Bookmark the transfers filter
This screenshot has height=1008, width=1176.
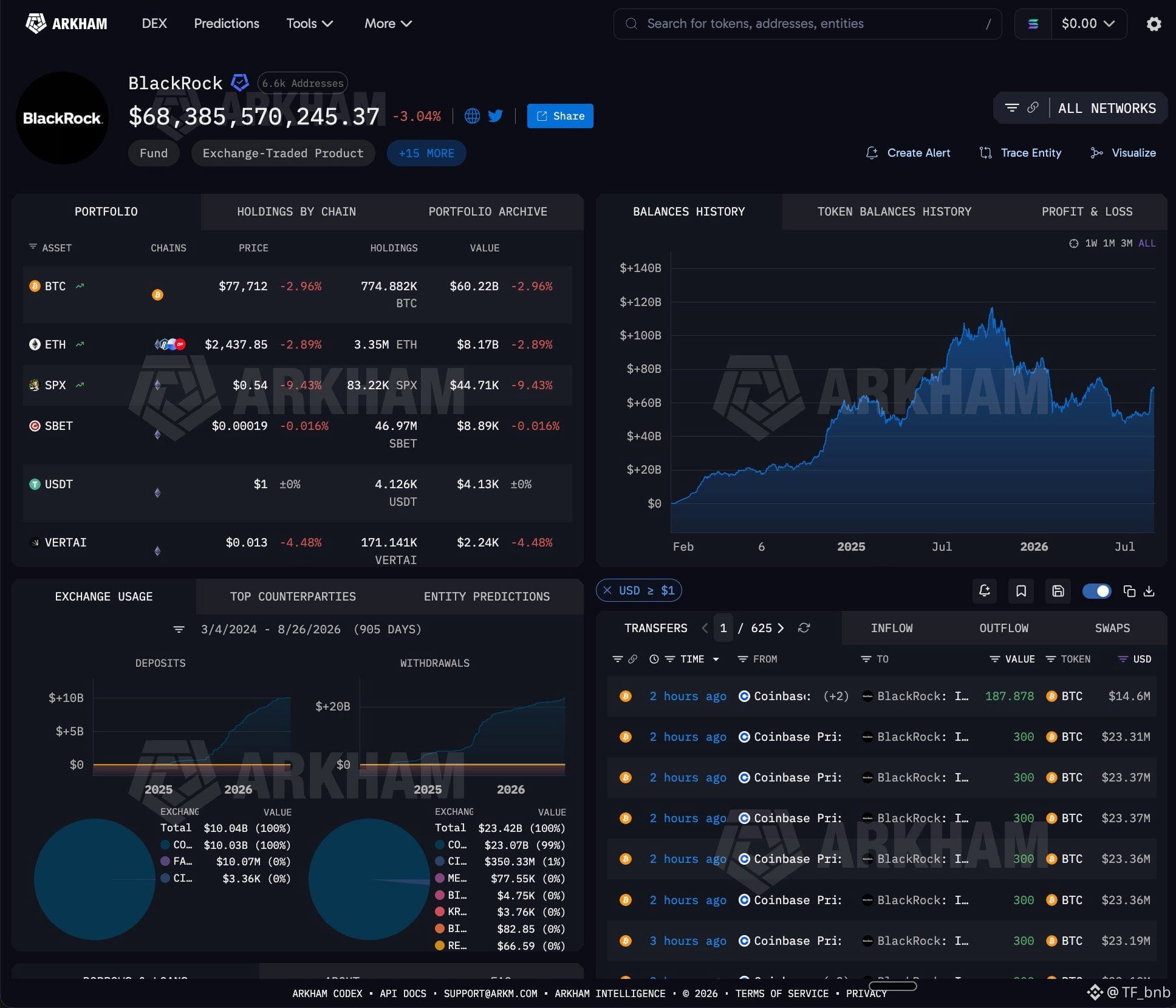click(x=1021, y=591)
